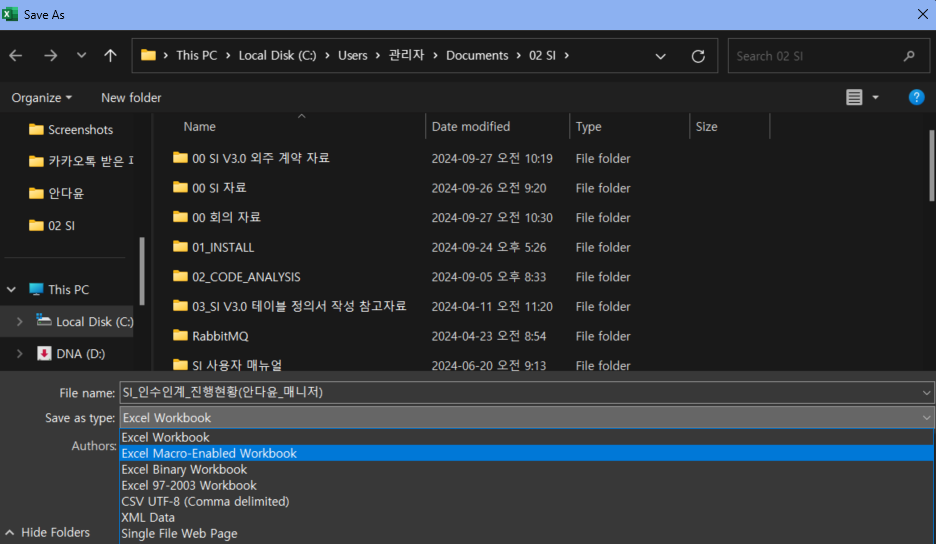Choose XML Data file type
This screenshot has height=544, width=936.
click(x=526, y=518)
